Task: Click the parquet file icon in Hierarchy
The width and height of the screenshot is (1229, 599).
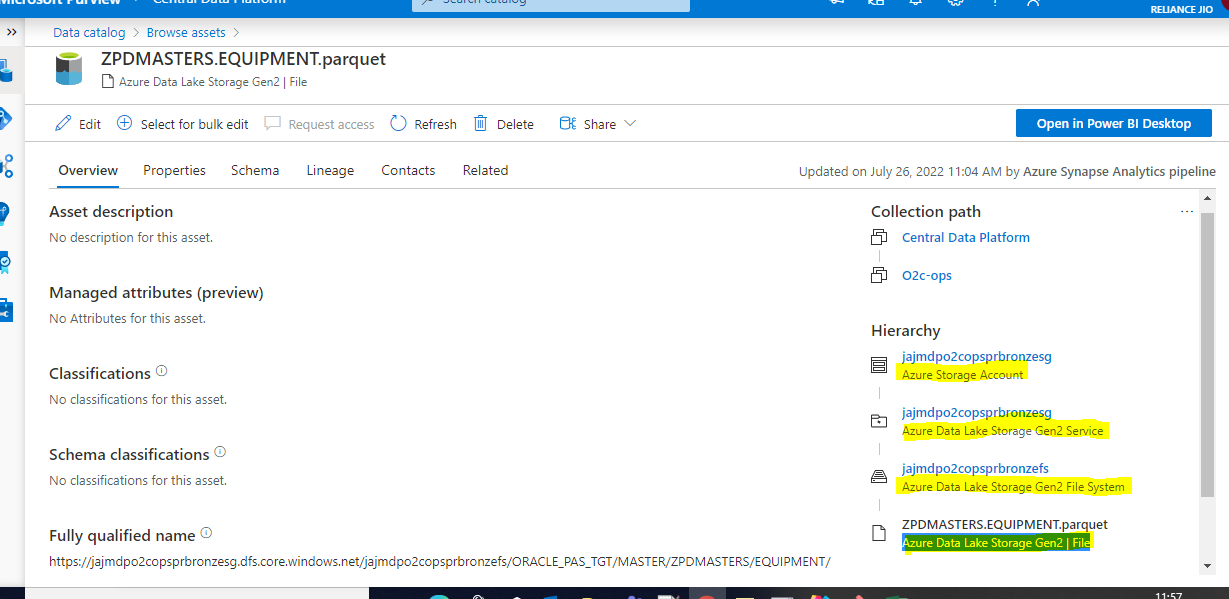Action: 879,534
